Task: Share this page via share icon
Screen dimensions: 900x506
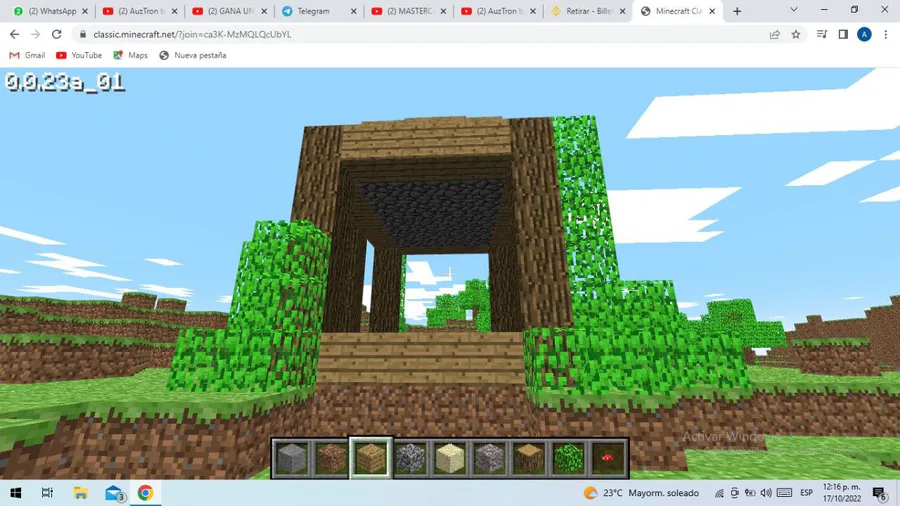Action: [x=774, y=34]
